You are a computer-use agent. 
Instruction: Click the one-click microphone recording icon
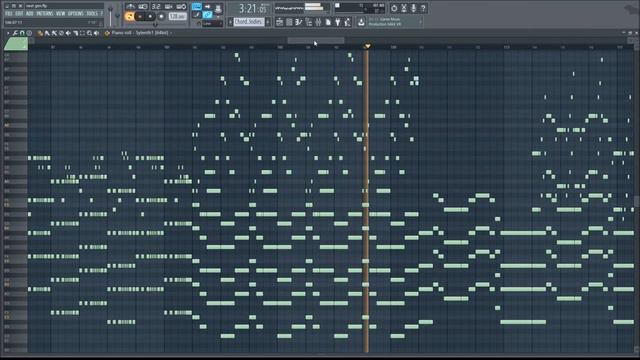(x=413, y=8)
